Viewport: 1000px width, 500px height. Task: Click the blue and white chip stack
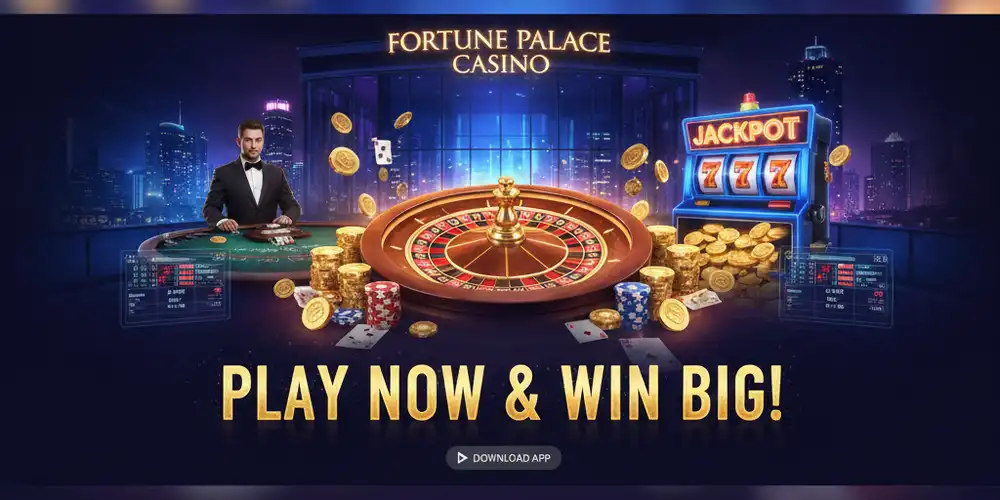(x=632, y=305)
